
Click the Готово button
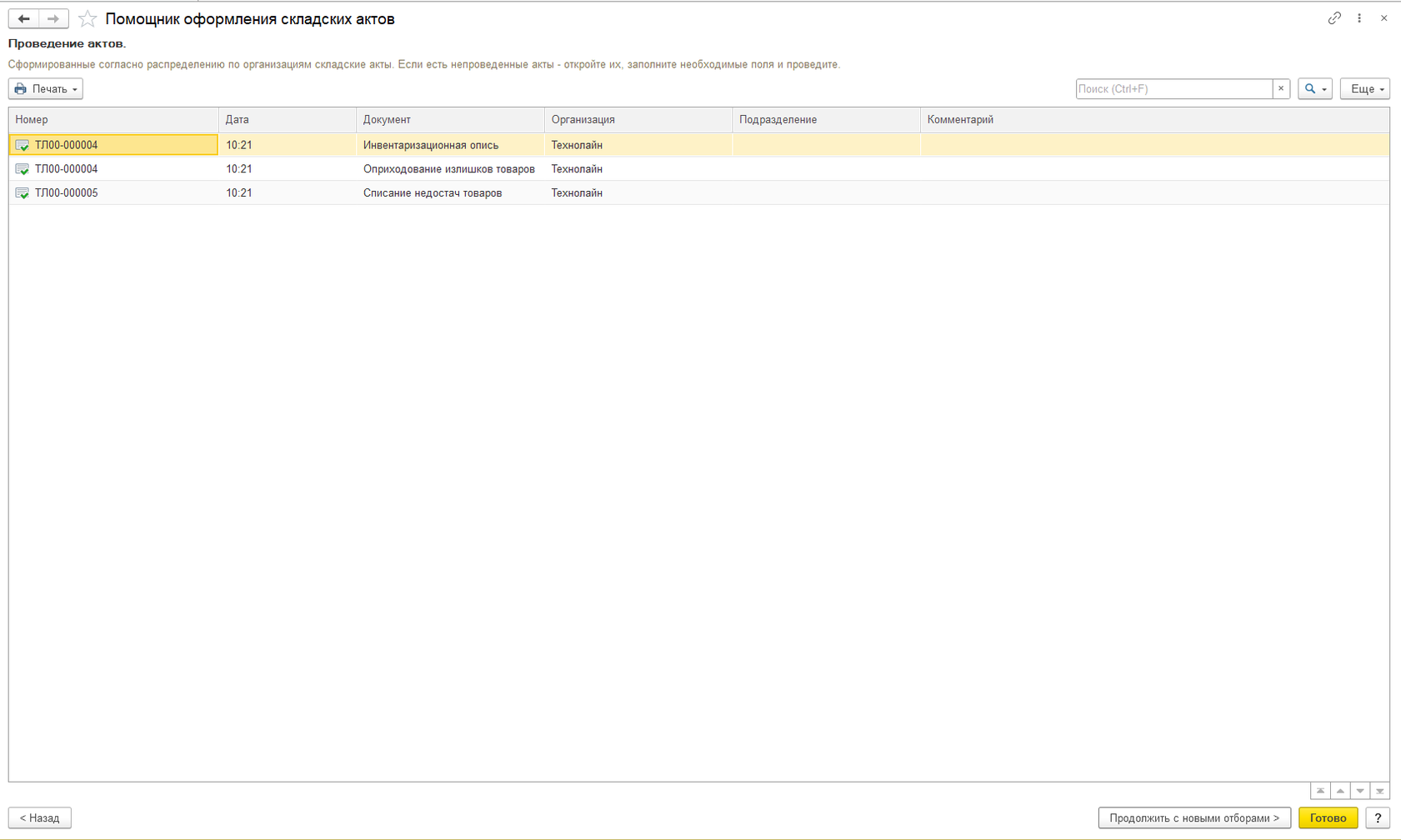point(1328,817)
